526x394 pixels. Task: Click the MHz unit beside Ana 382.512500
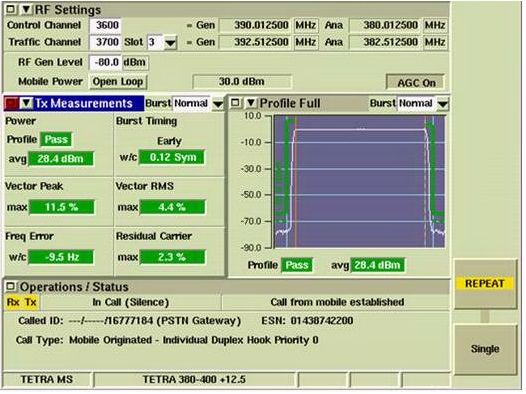[x=435, y=42]
